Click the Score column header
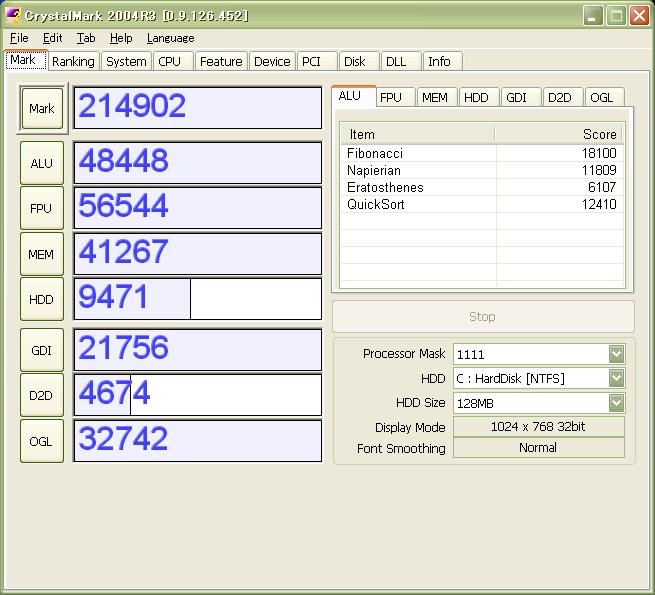This screenshot has height=595, width=655. [559, 134]
